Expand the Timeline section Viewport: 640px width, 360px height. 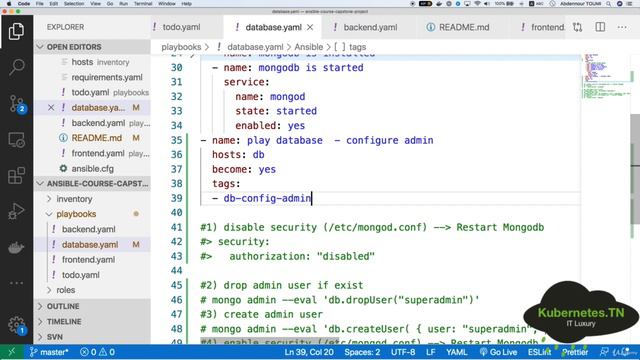92,322
